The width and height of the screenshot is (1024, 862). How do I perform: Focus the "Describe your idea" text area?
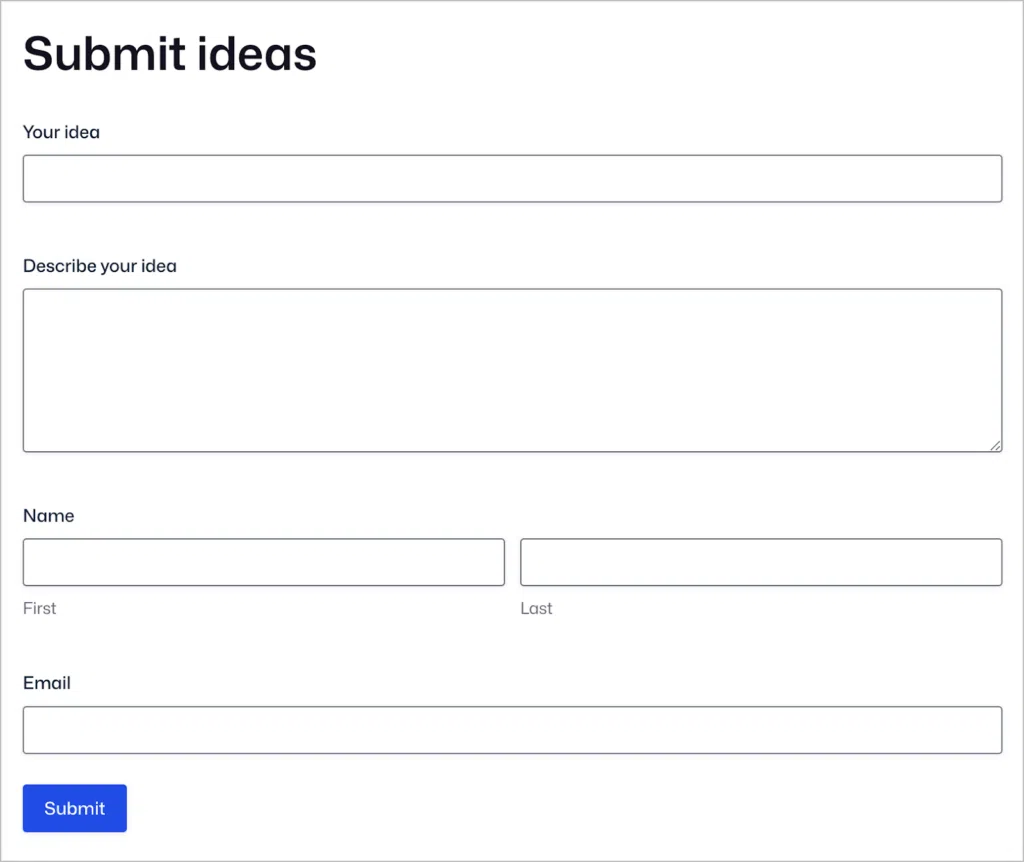pyautogui.click(x=512, y=370)
